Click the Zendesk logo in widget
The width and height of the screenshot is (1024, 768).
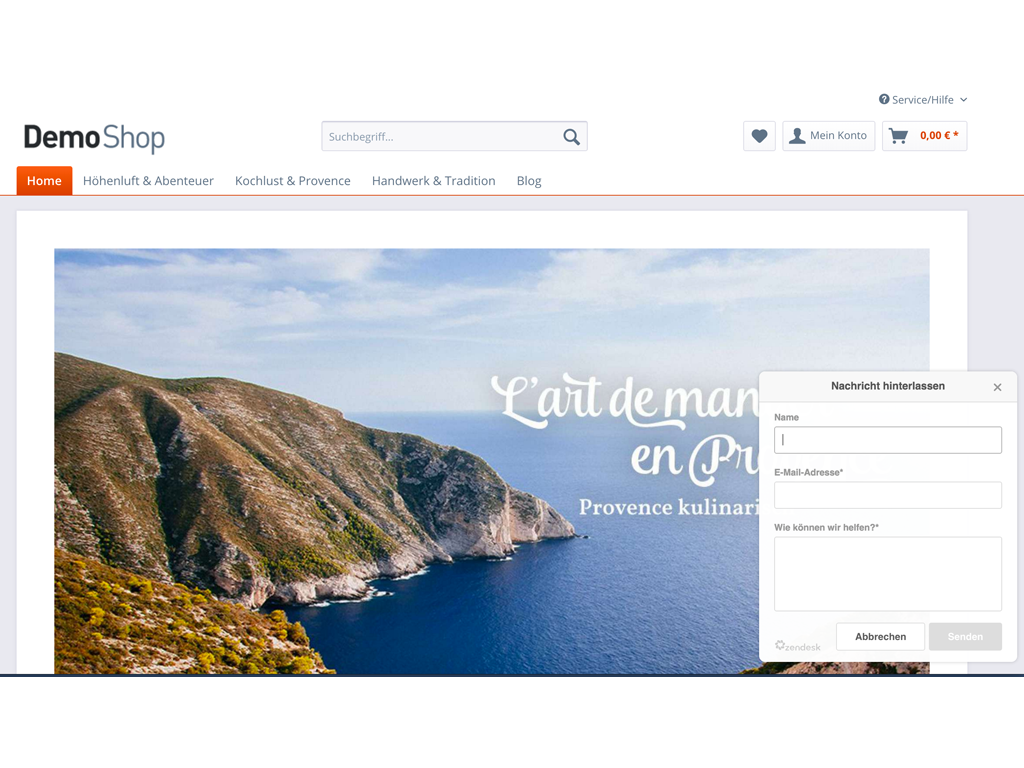pos(797,646)
